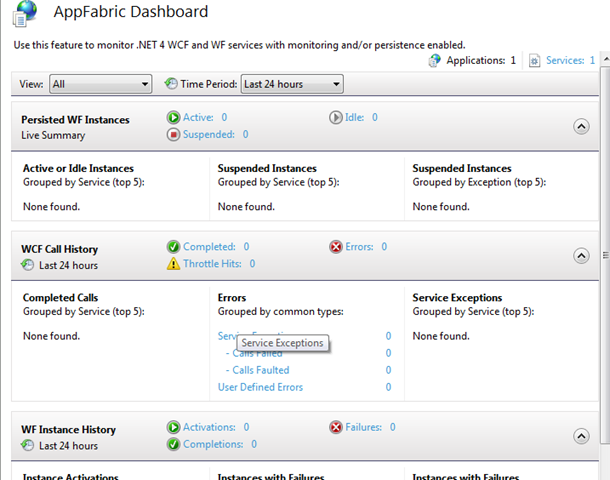This screenshot has width=610, height=480.
Task: Collapse the Persisted WF Instances section
Action: coord(581,126)
